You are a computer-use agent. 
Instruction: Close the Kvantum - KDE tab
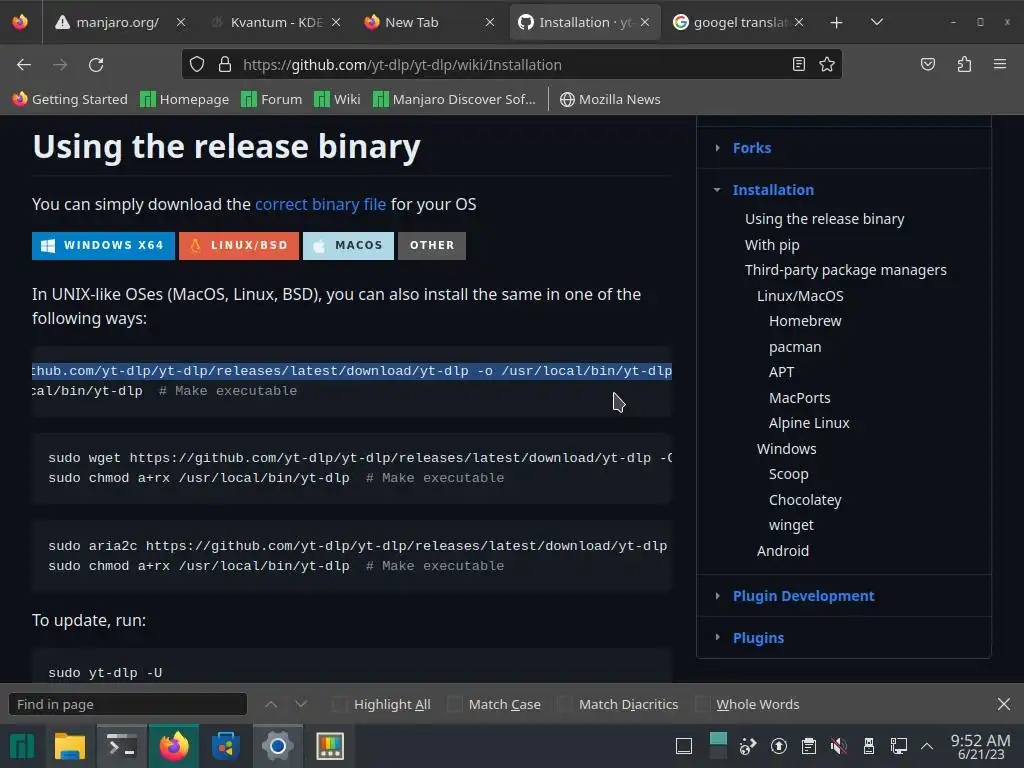click(x=336, y=22)
